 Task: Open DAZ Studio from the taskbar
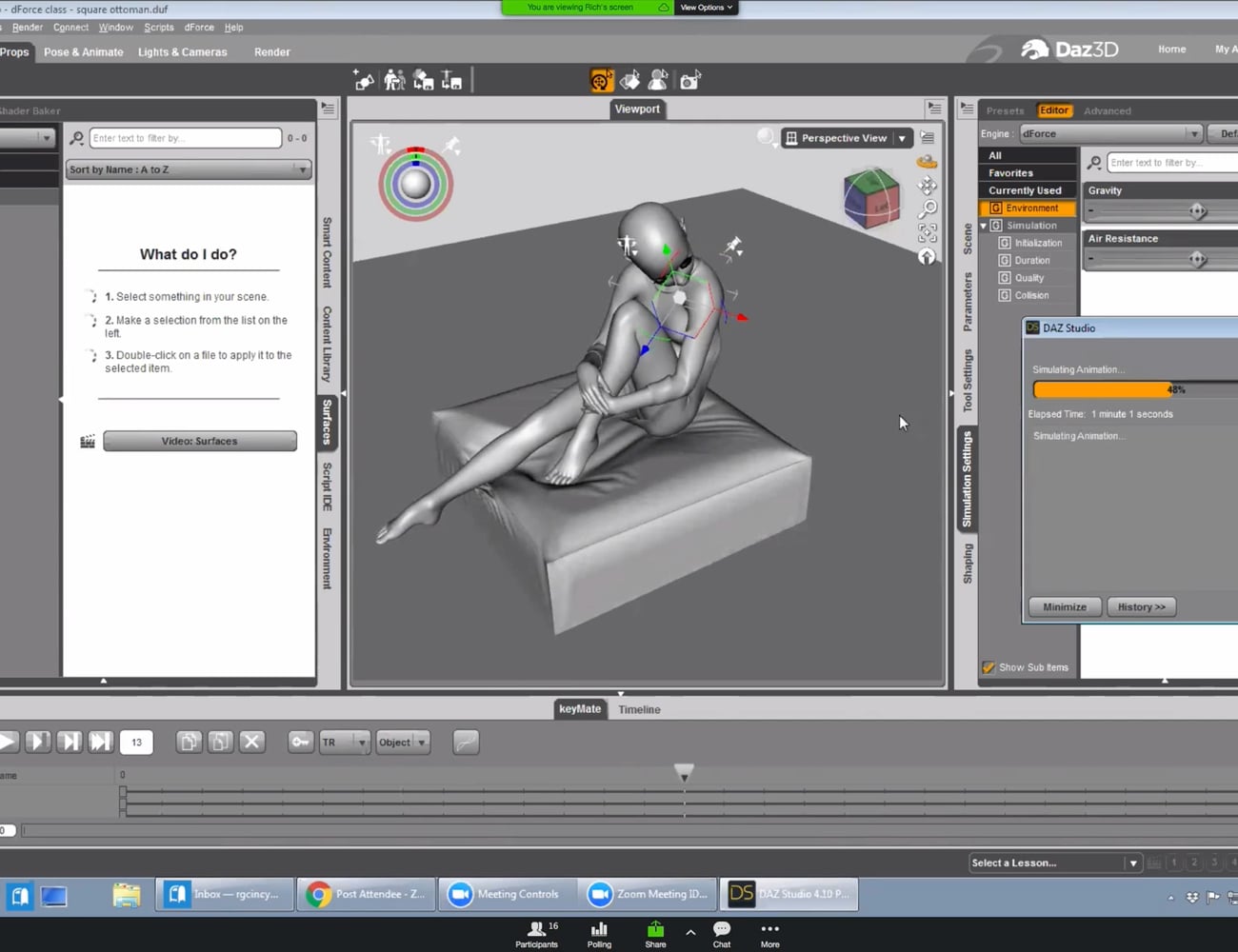[x=789, y=893]
